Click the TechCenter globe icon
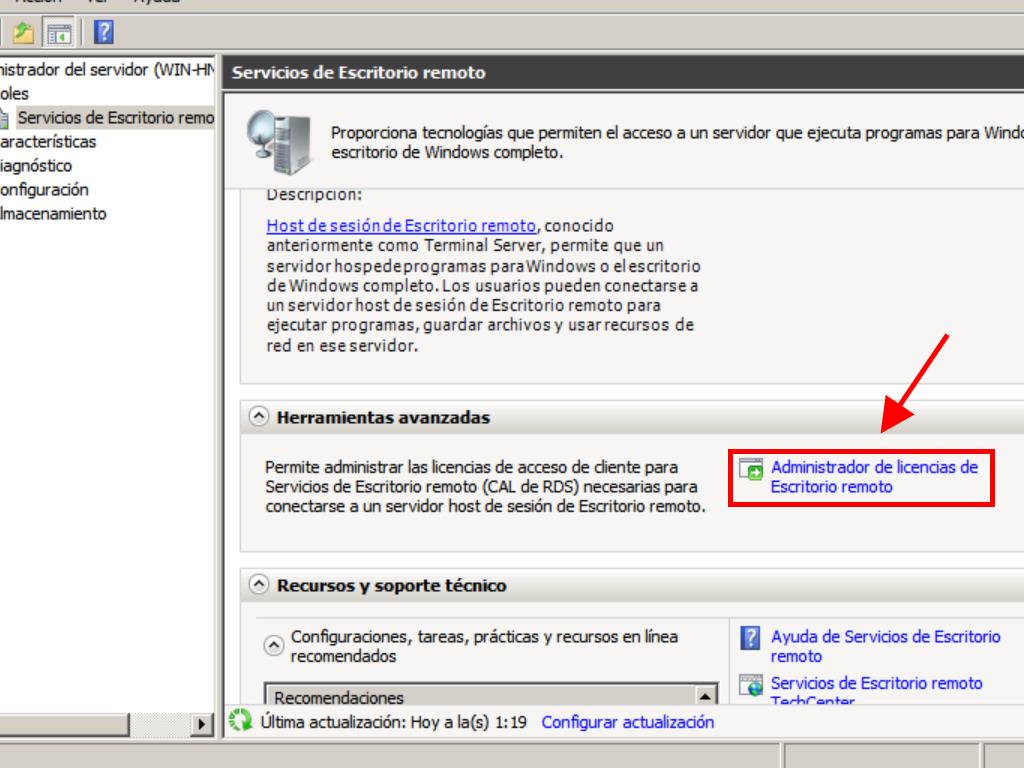 [751, 685]
